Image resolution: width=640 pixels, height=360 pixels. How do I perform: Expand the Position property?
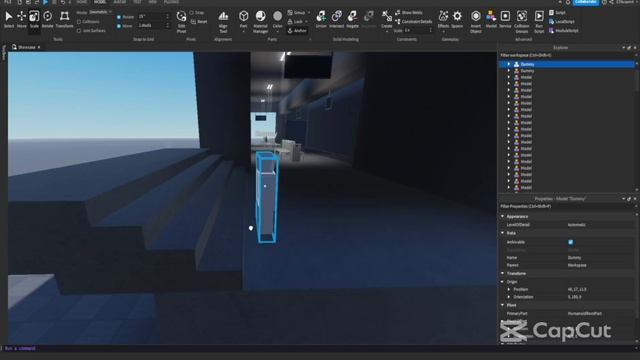click(x=509, y=289)
